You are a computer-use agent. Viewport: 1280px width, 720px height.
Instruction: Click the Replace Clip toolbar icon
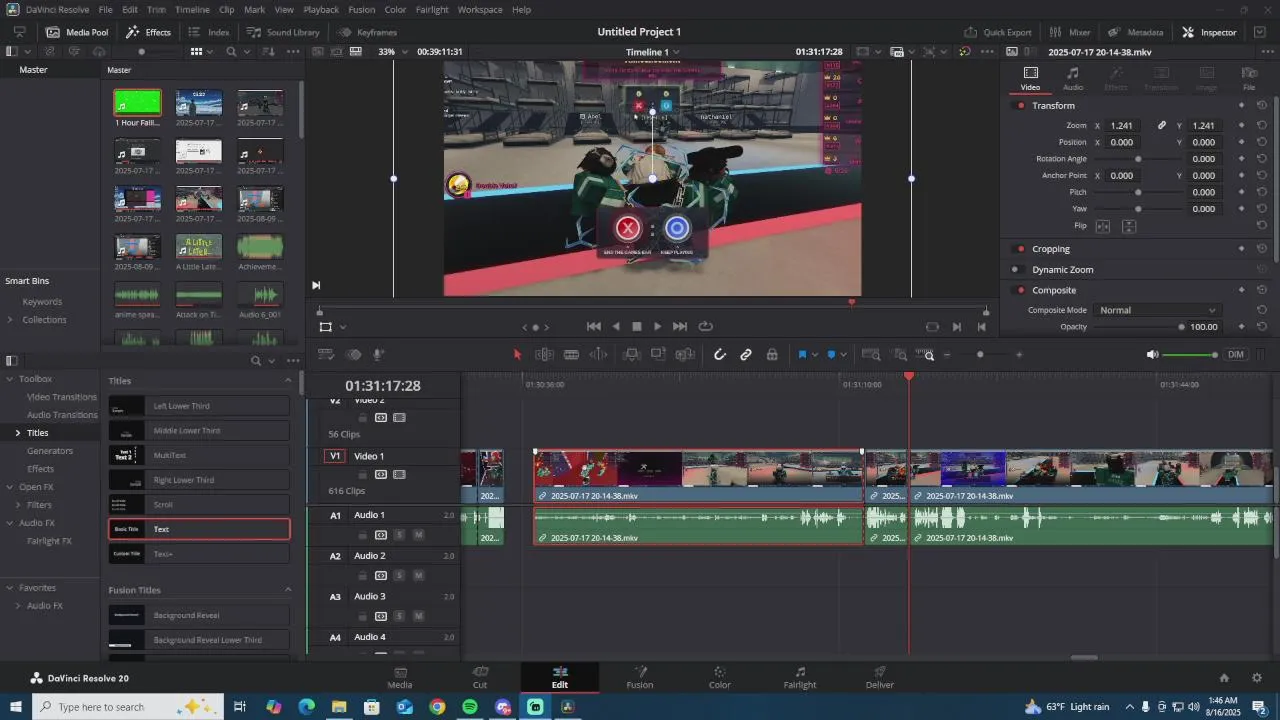685,354
